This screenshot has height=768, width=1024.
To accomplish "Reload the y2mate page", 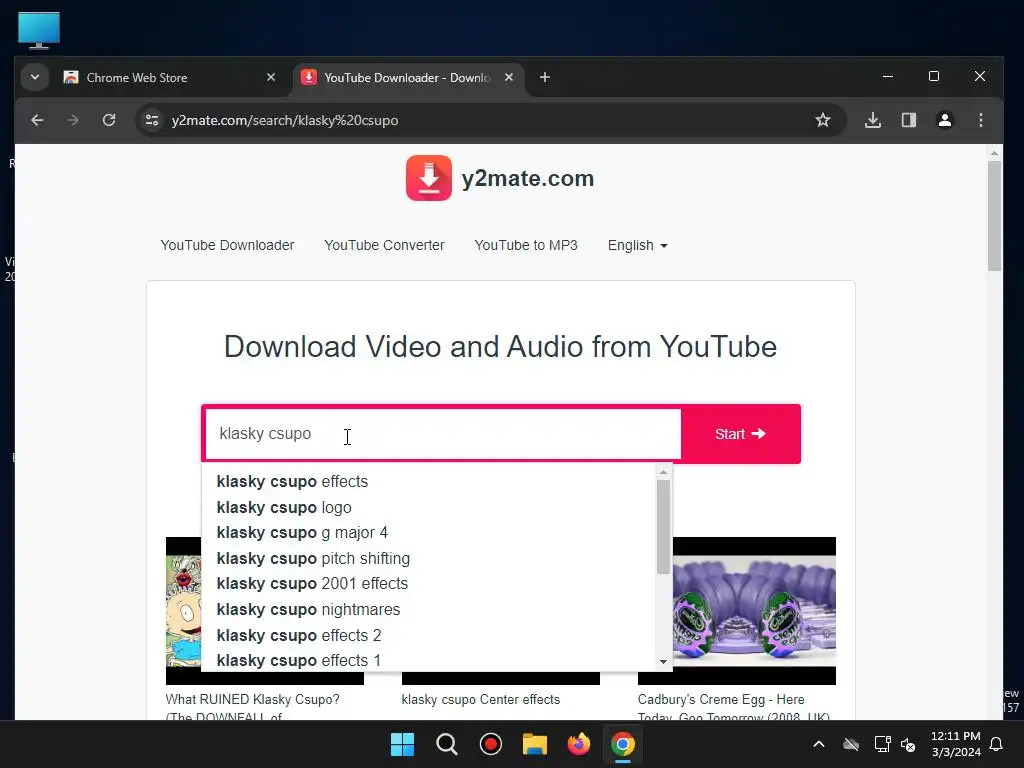I will click(109, 120).
